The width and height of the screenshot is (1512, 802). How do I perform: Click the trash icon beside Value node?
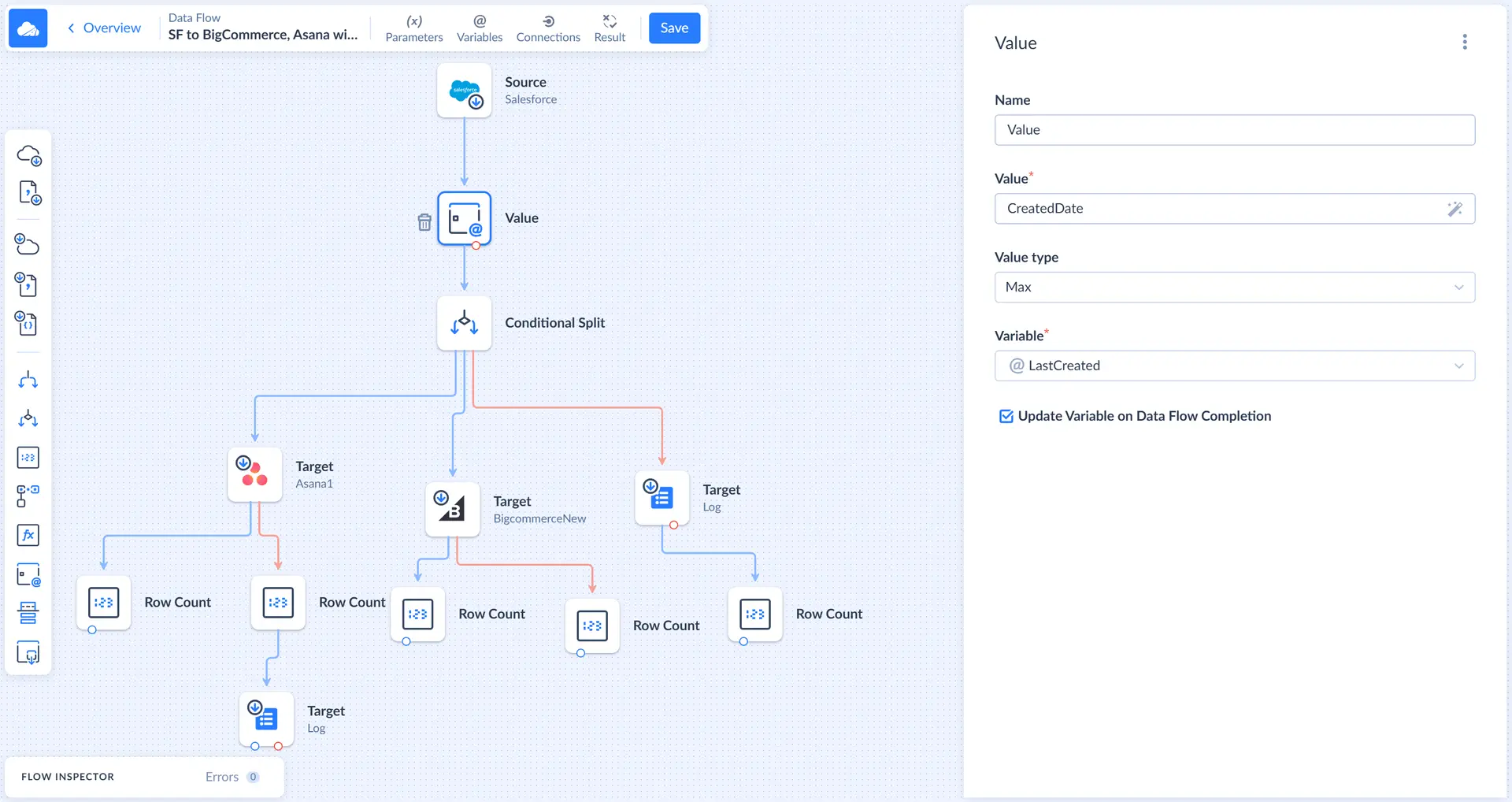click(x=424, y=222)
